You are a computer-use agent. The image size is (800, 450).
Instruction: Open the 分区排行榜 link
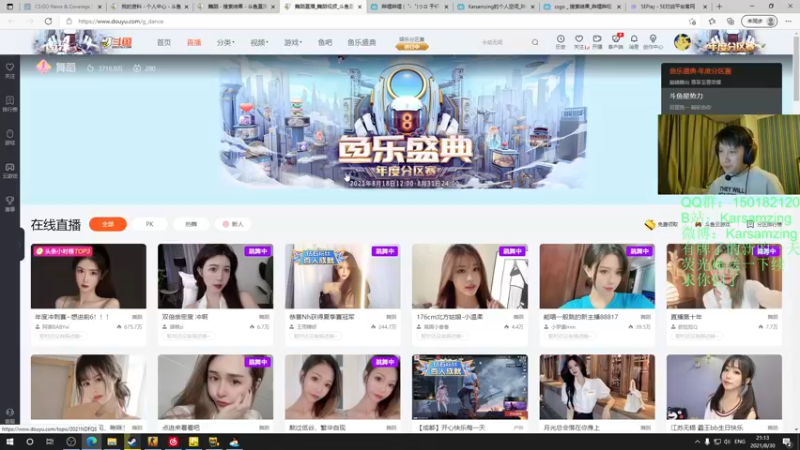tap(764, 224)
